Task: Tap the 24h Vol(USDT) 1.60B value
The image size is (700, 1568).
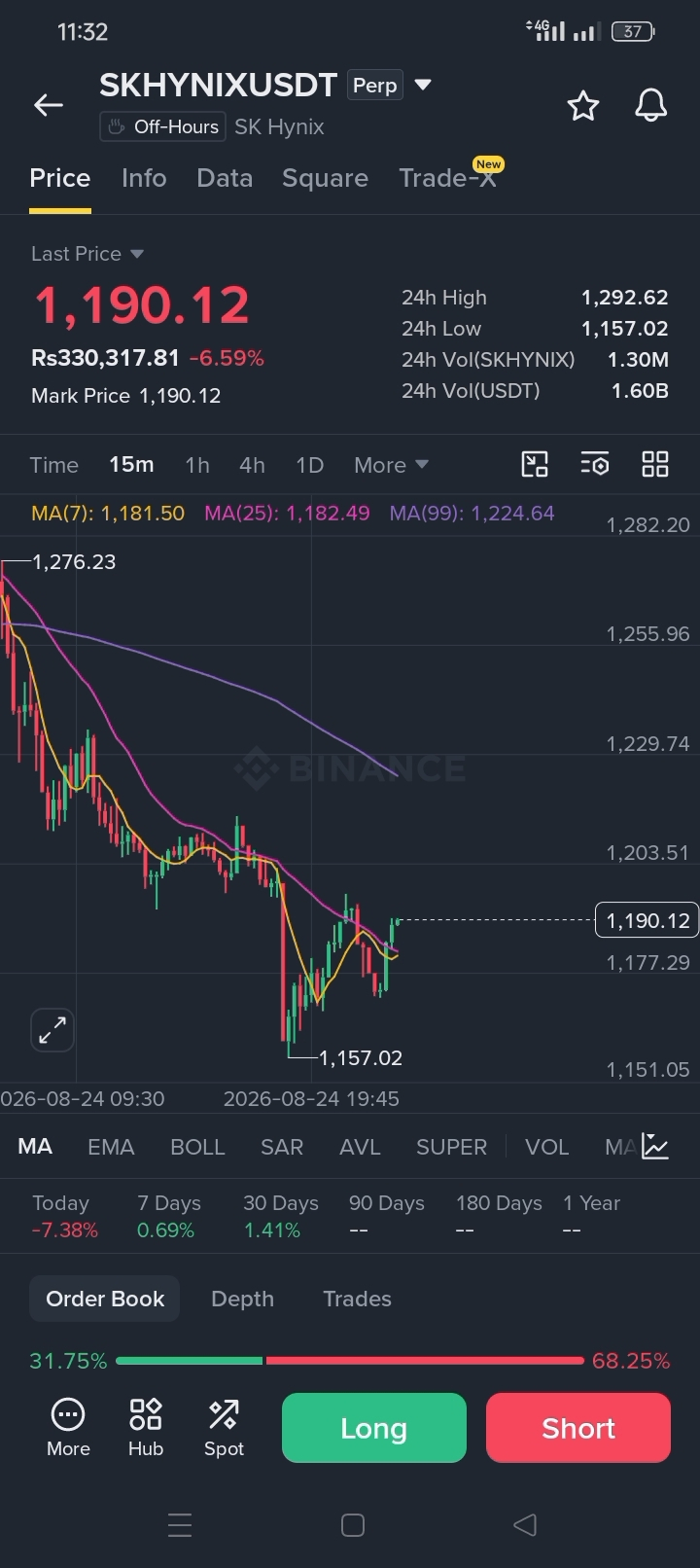Action: 640,391
